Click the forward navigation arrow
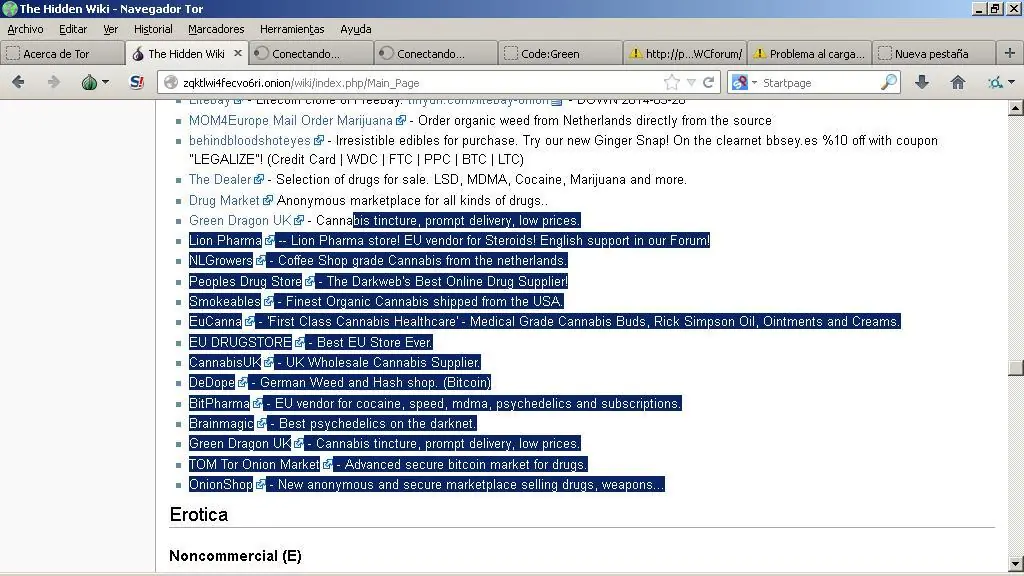 pyautogui.click(x=54, y=82)
